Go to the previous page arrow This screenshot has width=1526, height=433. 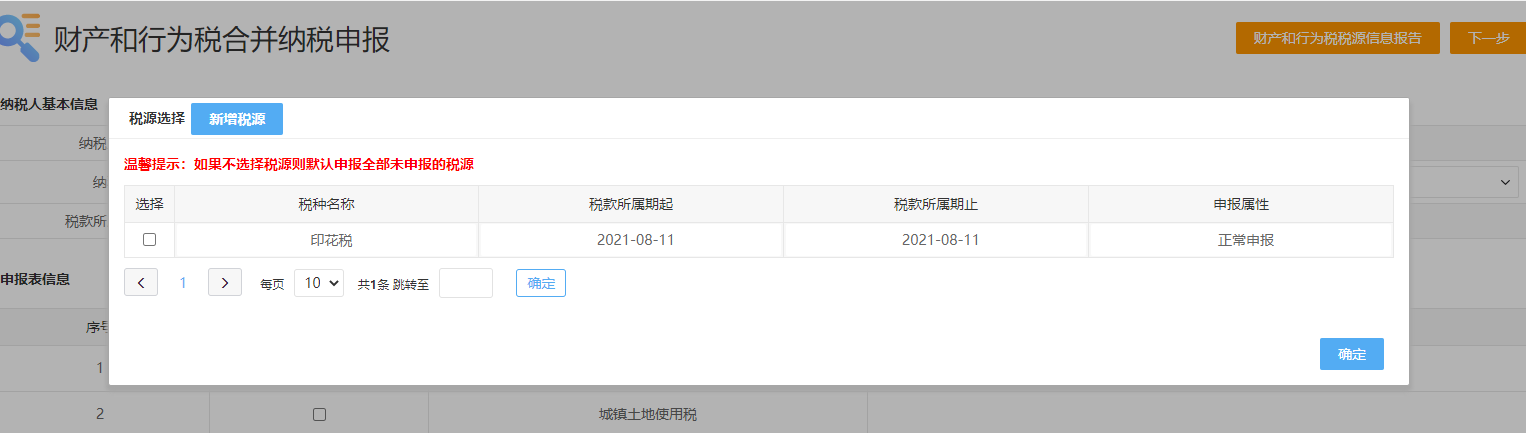coord(141,283)
